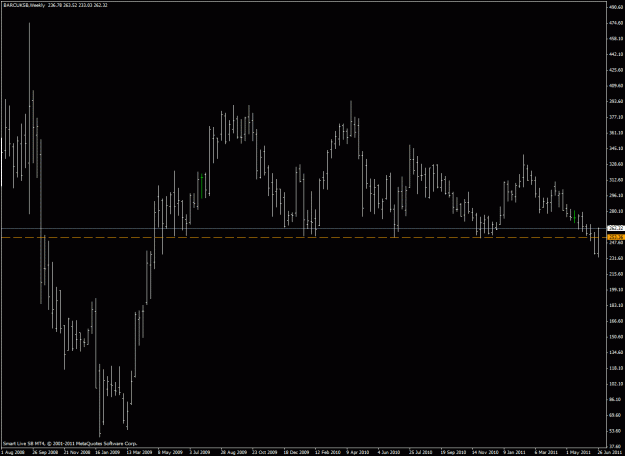Click the 328.60 price axis label
The image size is (625, 456).
point(616,164)
